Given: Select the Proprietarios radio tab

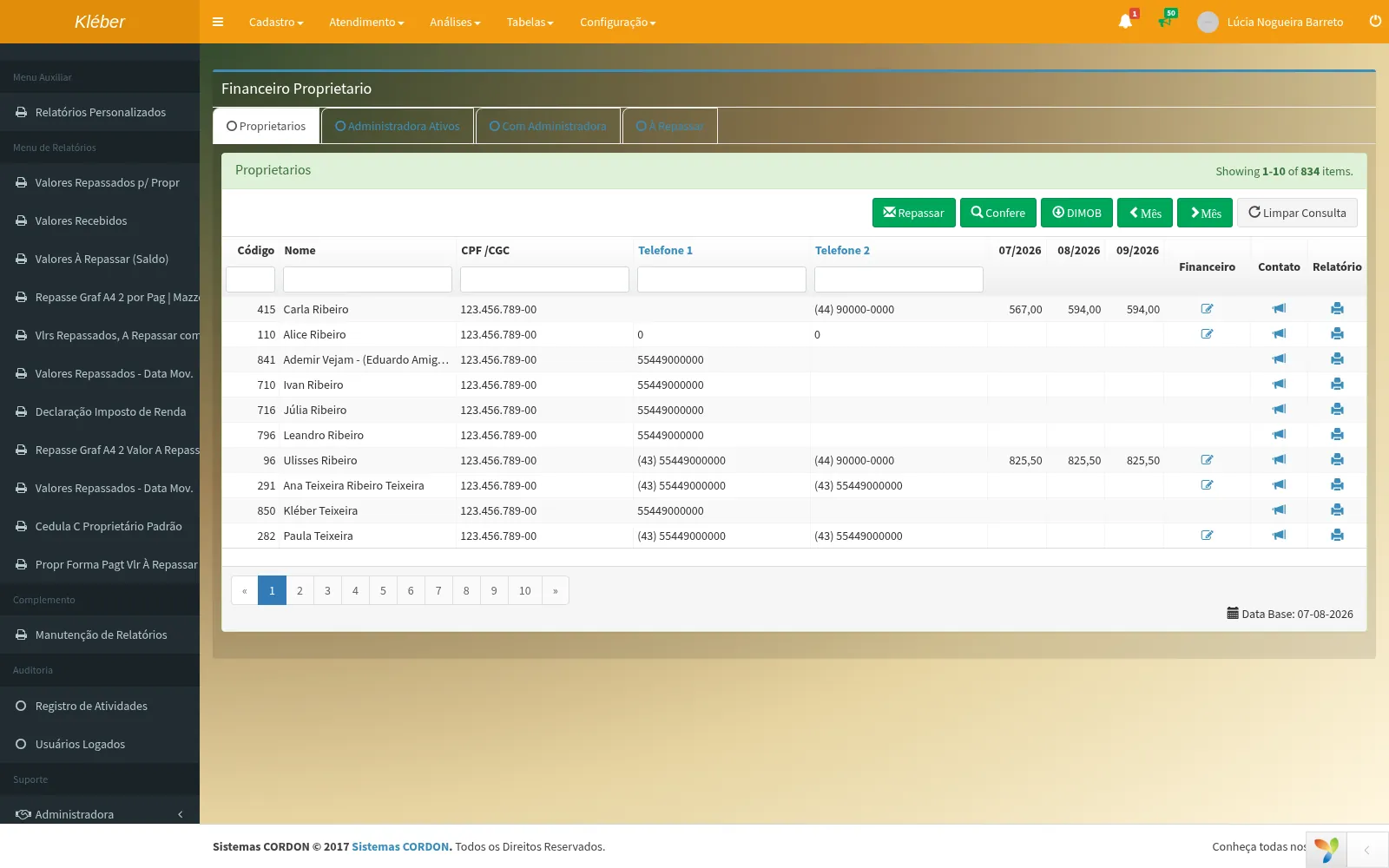Looking at the screenshot, I should click(267, 126).
